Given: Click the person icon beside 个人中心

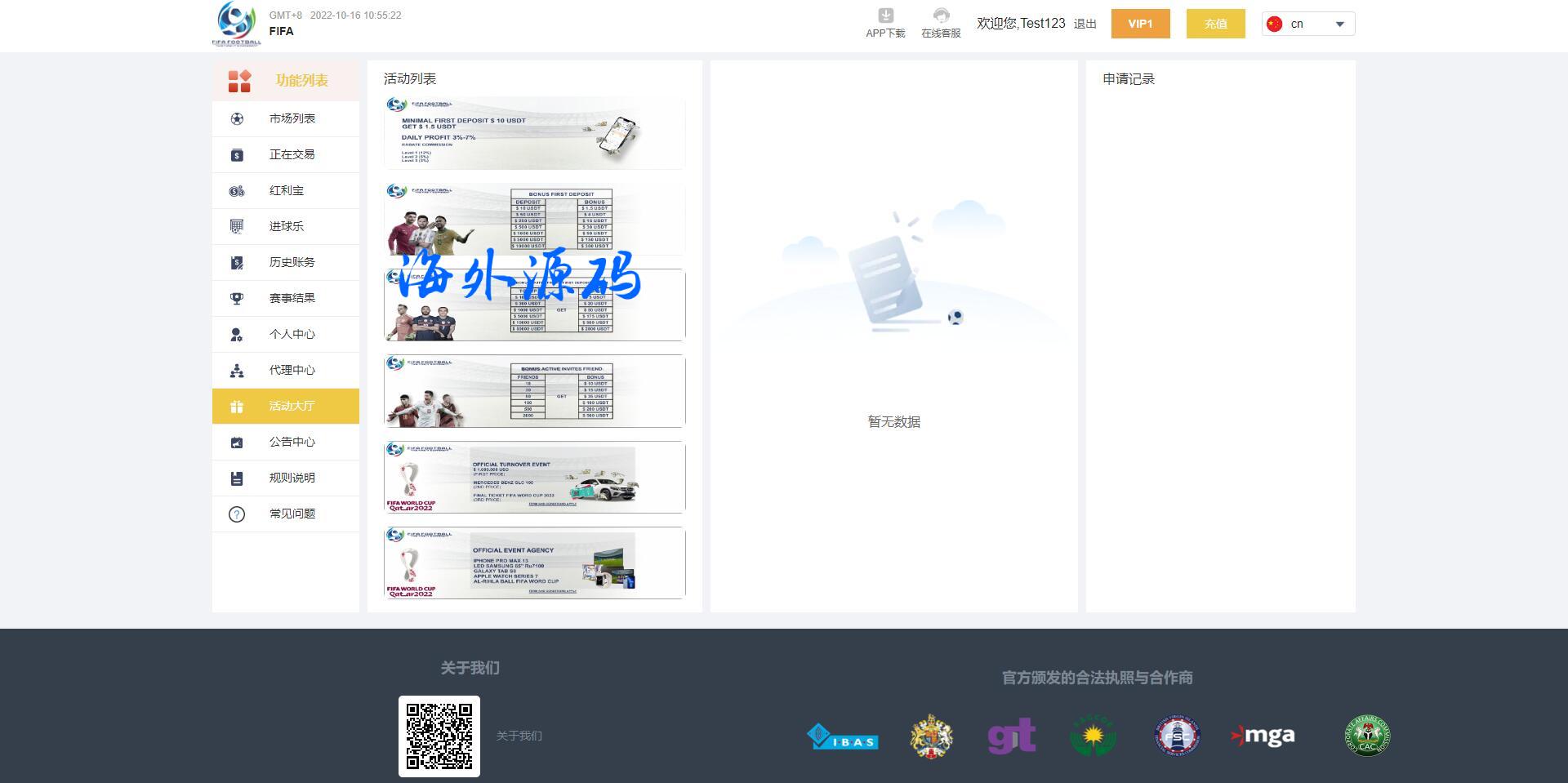Looking at the screenshot, I should tap(237, 335).
